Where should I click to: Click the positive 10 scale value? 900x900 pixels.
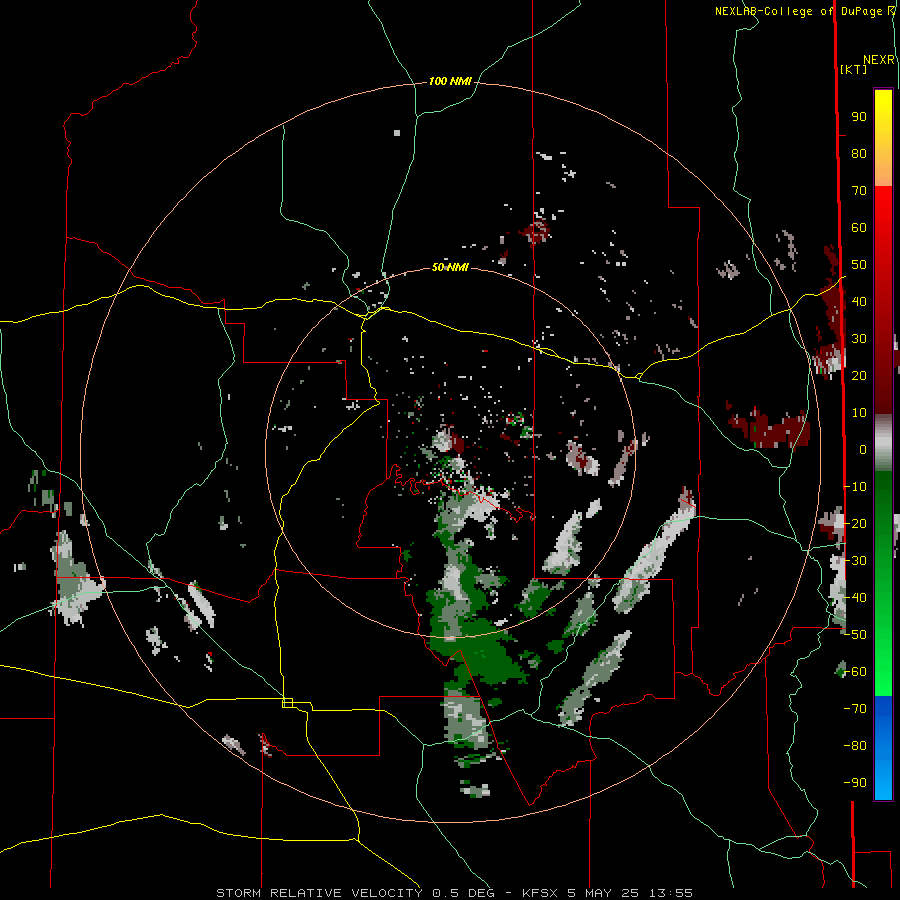pos(859,413)
